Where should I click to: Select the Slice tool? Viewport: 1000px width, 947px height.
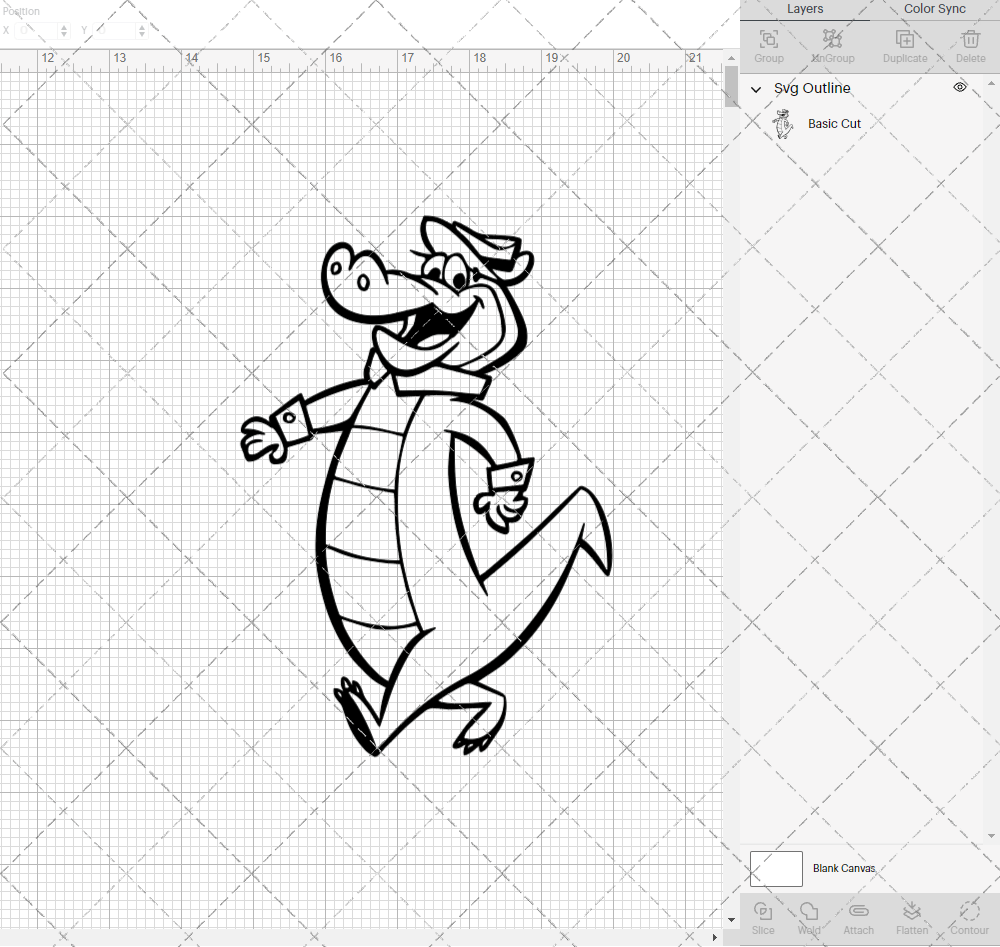coord(763,917)
